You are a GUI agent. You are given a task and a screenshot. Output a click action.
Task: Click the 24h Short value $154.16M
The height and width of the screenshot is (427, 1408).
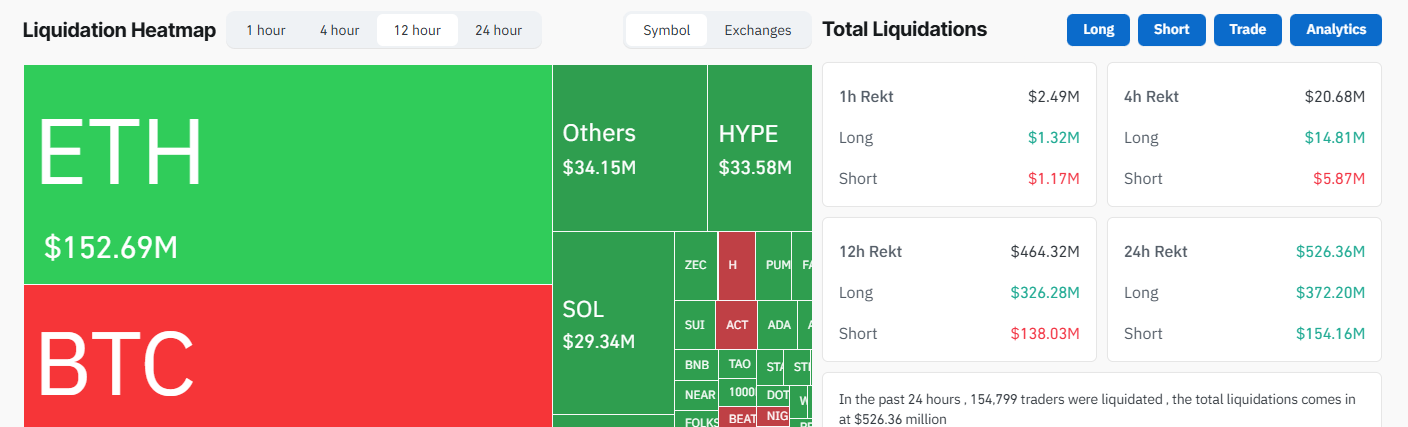1330,334
